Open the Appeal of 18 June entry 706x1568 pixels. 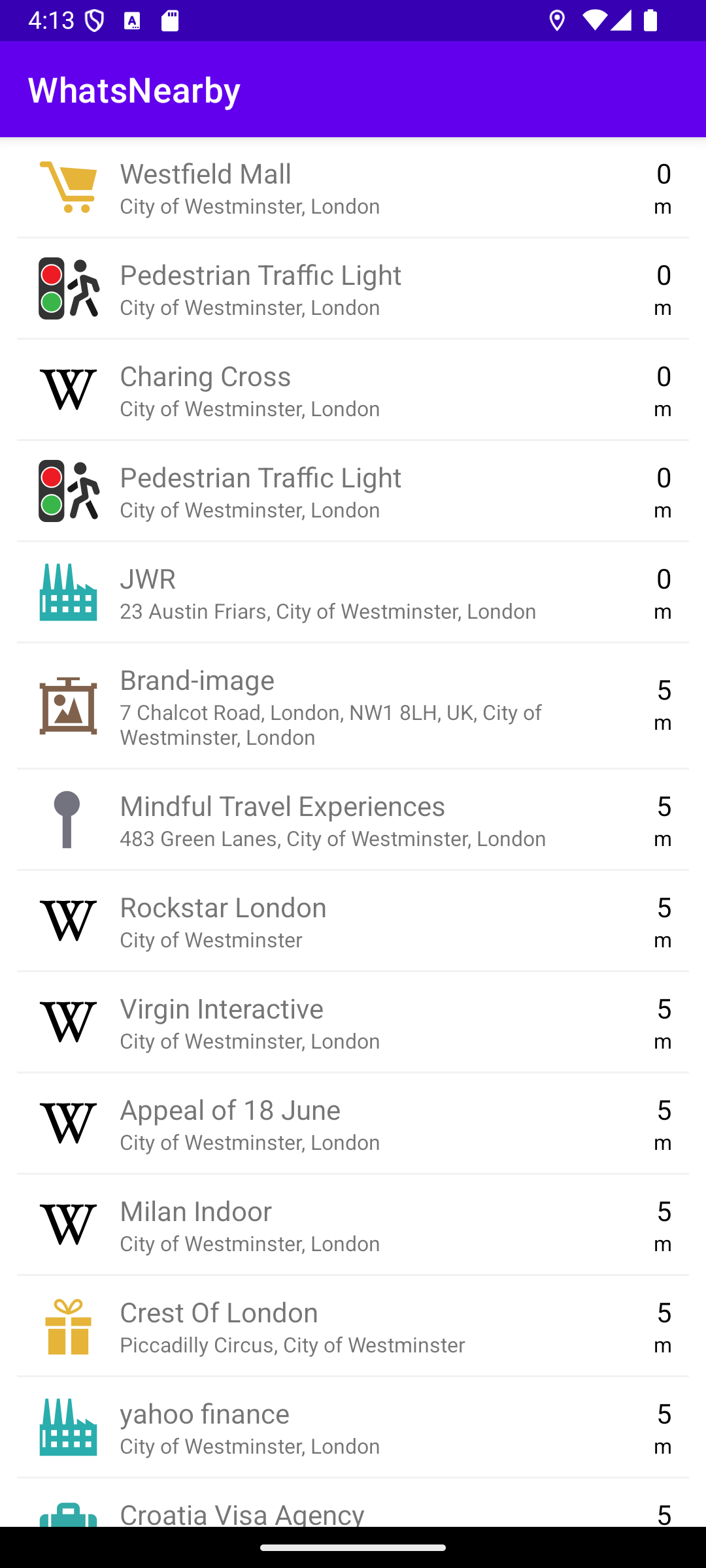(353, 1124)
